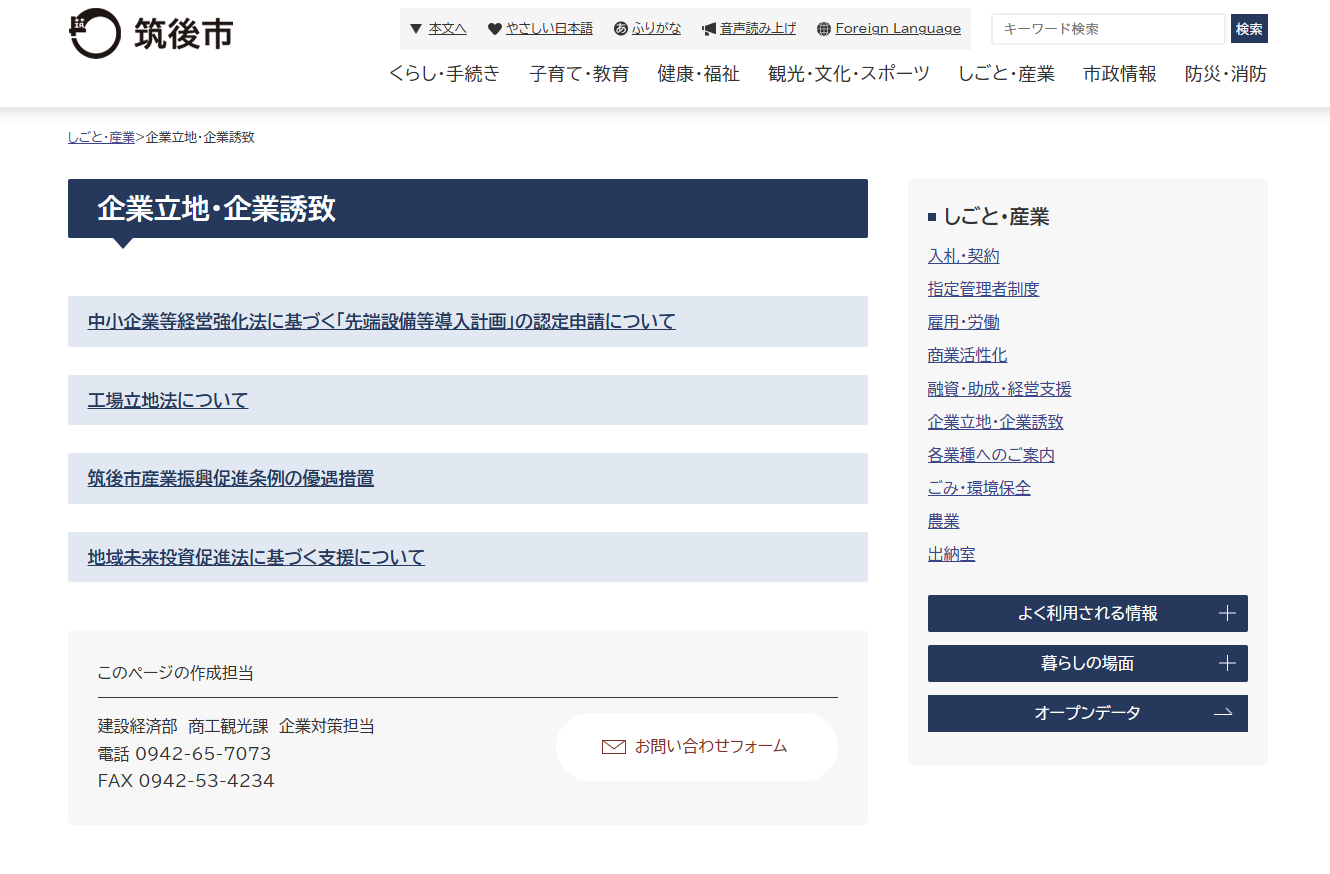This screenshot has height=874, width=1330.
Task: Open 出納室 in sidebar
Action: 951,554
